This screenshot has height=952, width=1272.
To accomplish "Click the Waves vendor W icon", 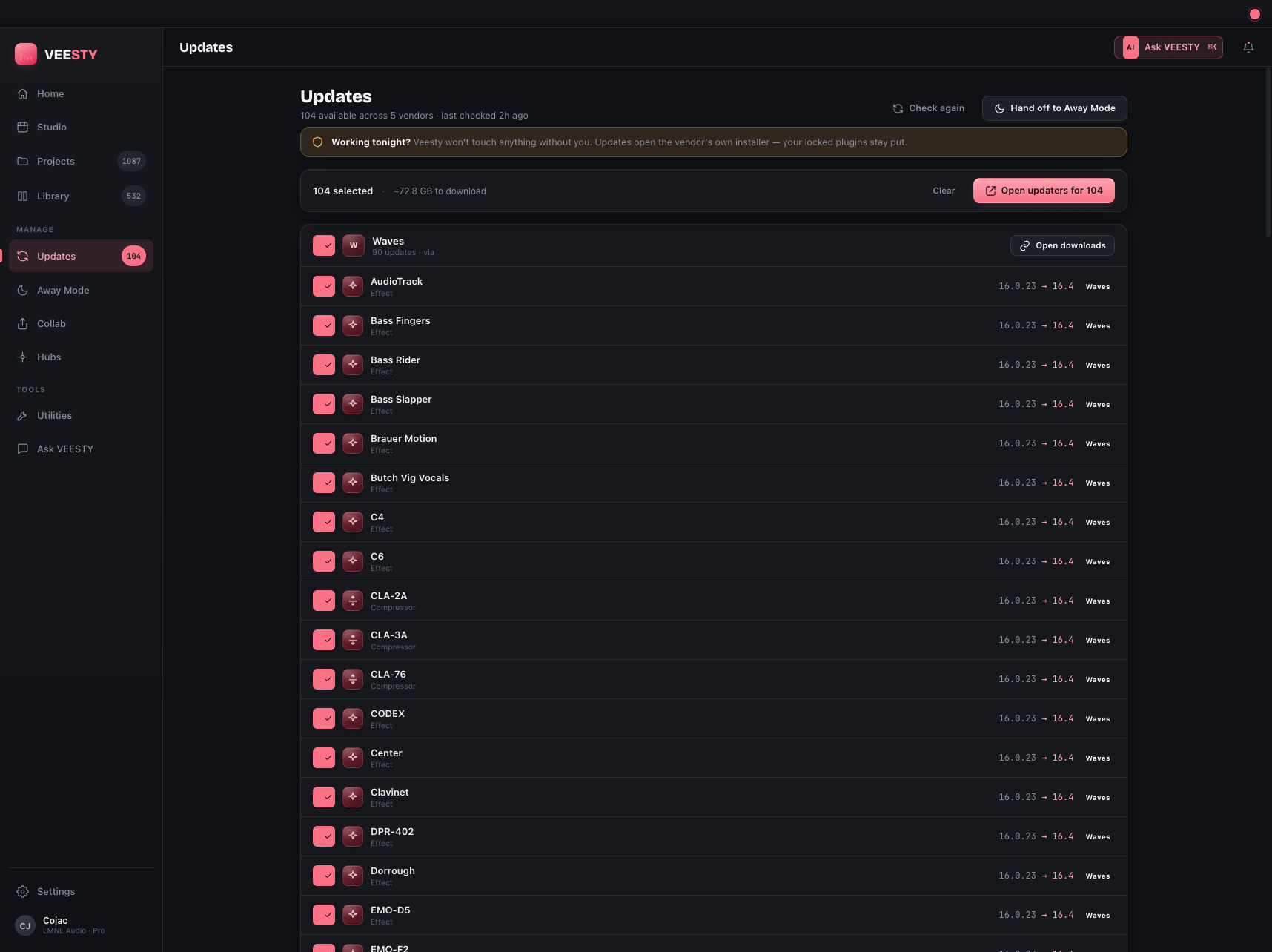I will click(x=354, y=245).
